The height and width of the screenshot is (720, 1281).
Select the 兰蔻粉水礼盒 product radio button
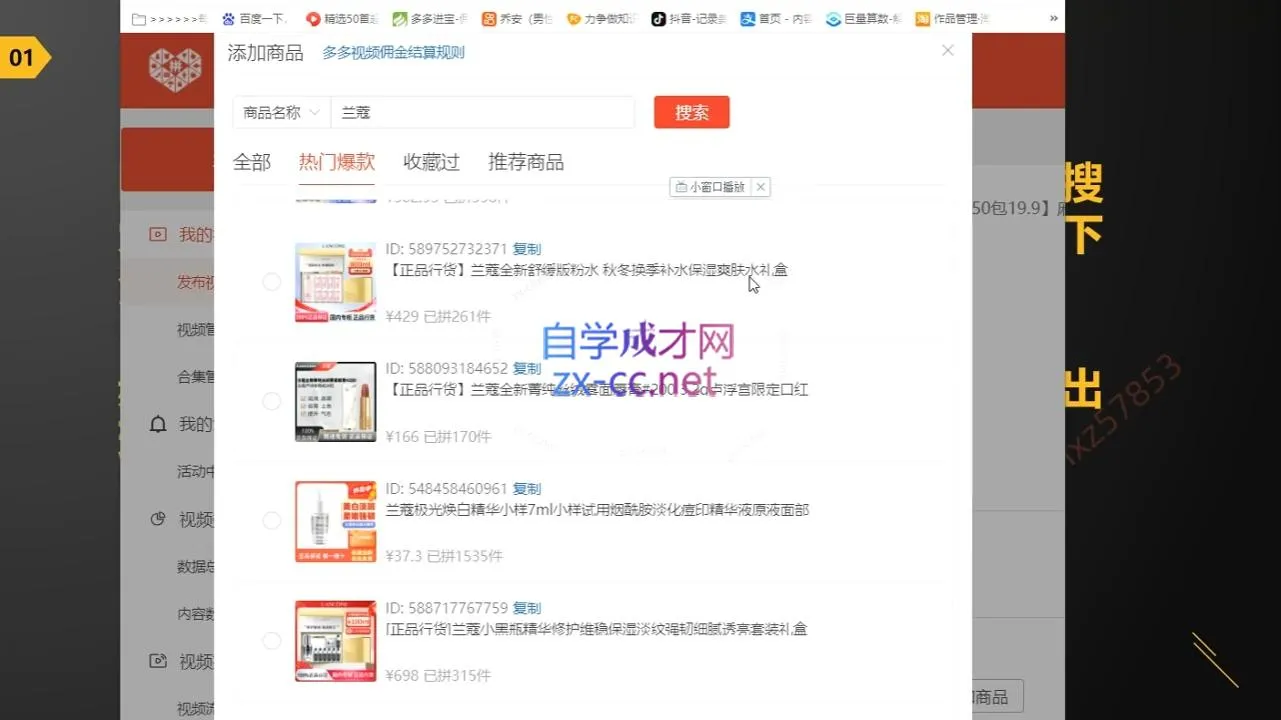click(271, 282)
